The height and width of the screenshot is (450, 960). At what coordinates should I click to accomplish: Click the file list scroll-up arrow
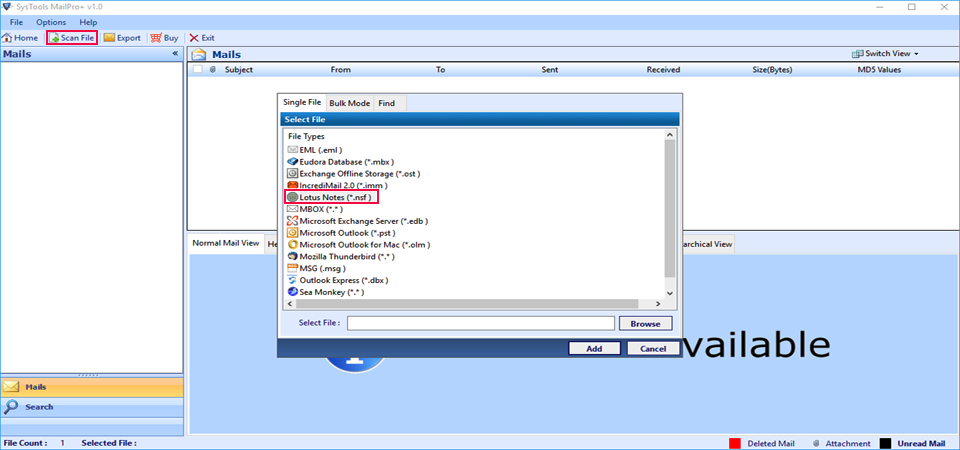670,135
